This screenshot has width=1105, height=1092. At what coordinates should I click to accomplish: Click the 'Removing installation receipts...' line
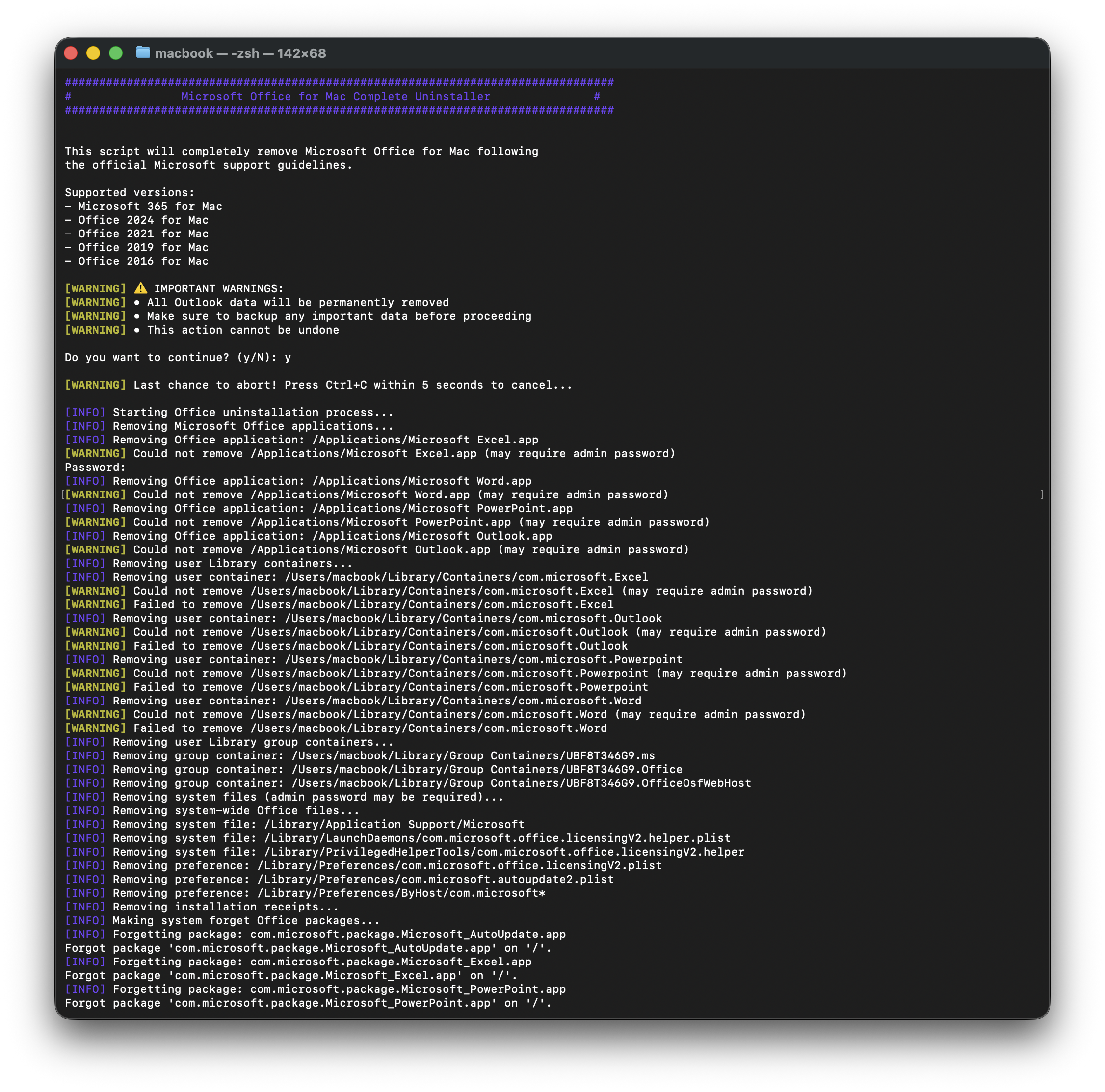[225, 907]
